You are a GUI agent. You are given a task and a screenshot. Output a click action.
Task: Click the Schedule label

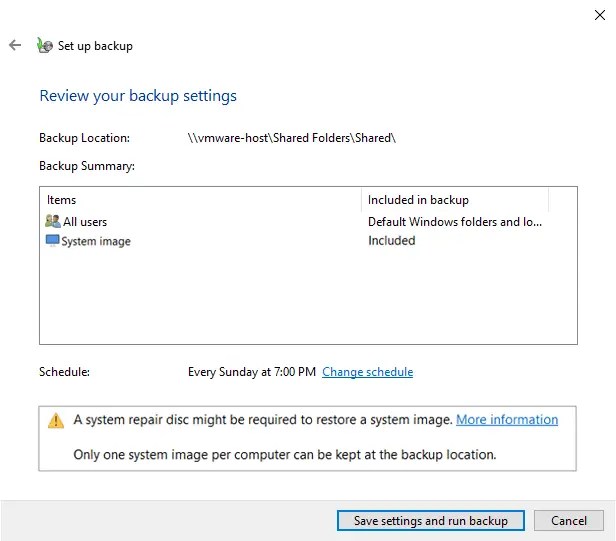(64, 372)
